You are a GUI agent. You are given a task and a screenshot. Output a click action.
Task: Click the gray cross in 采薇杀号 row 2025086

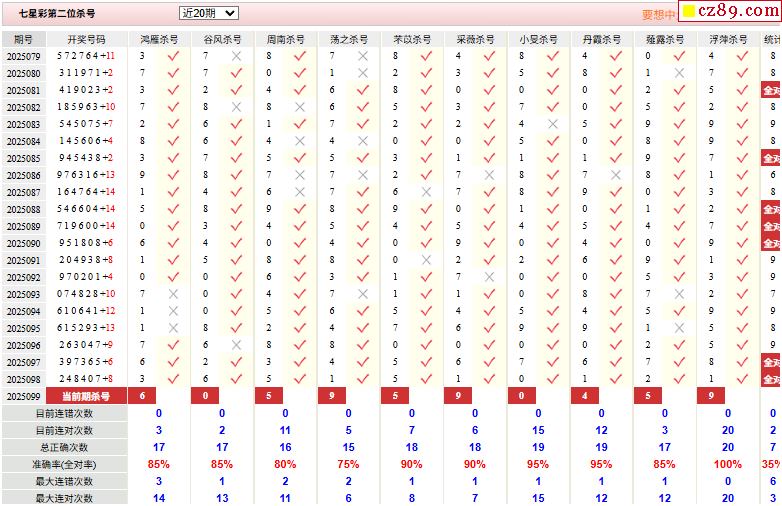pyautogui.click(x=489, y=175)
